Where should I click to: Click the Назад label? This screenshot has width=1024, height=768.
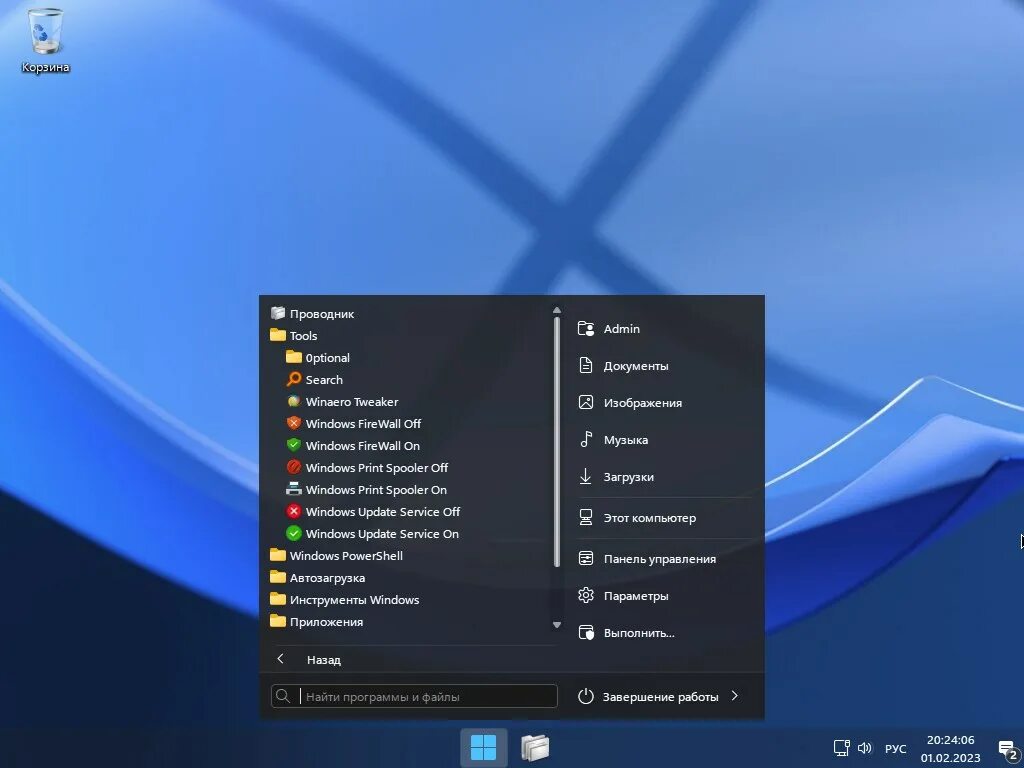[x=324, y=660]
